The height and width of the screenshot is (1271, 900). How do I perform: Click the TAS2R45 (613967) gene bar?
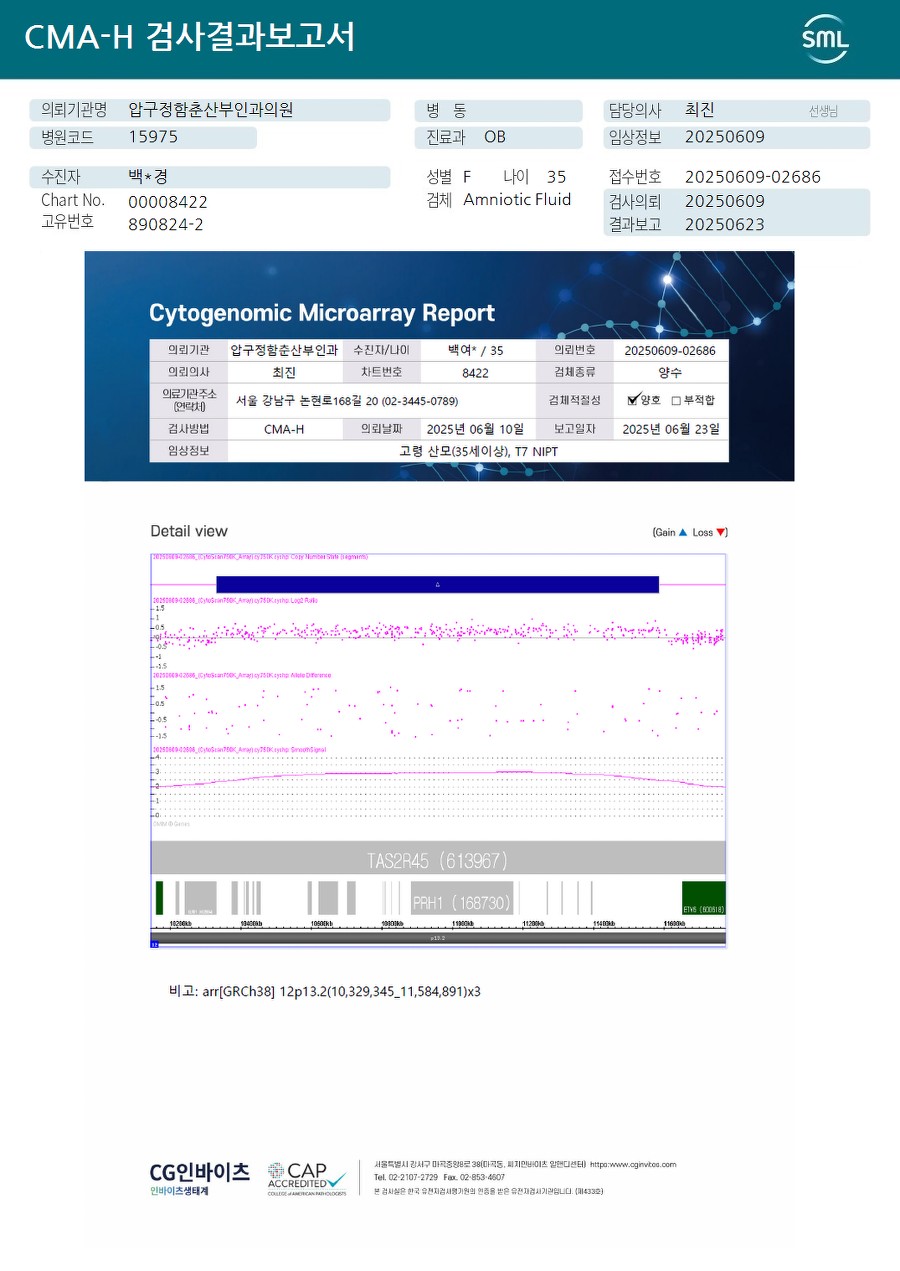coord(437,860)
